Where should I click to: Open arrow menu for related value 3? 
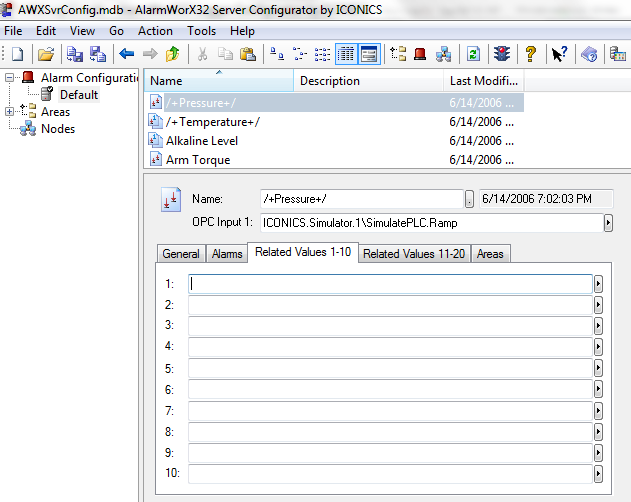coord(598,326)
